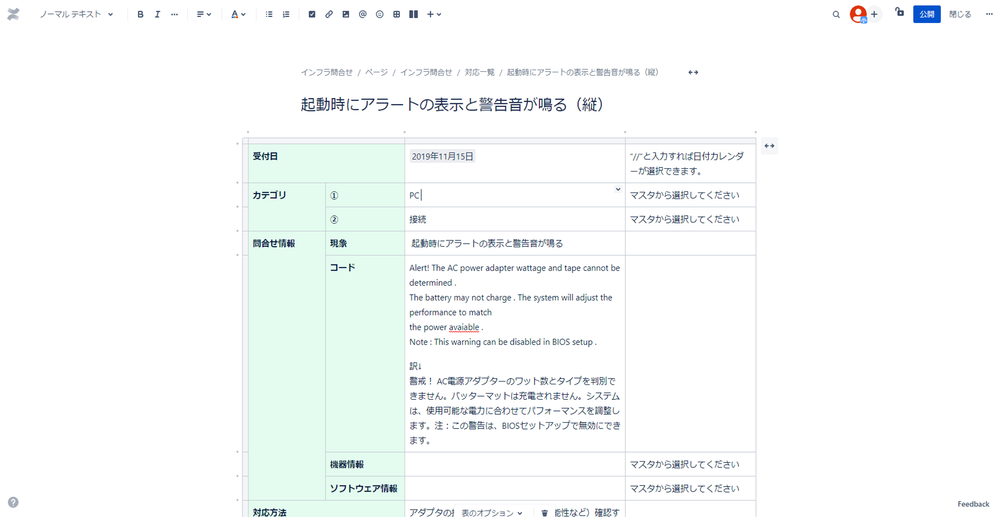Open the more actions ellipsis menu
999x517 pixels.
click(989, 14)
